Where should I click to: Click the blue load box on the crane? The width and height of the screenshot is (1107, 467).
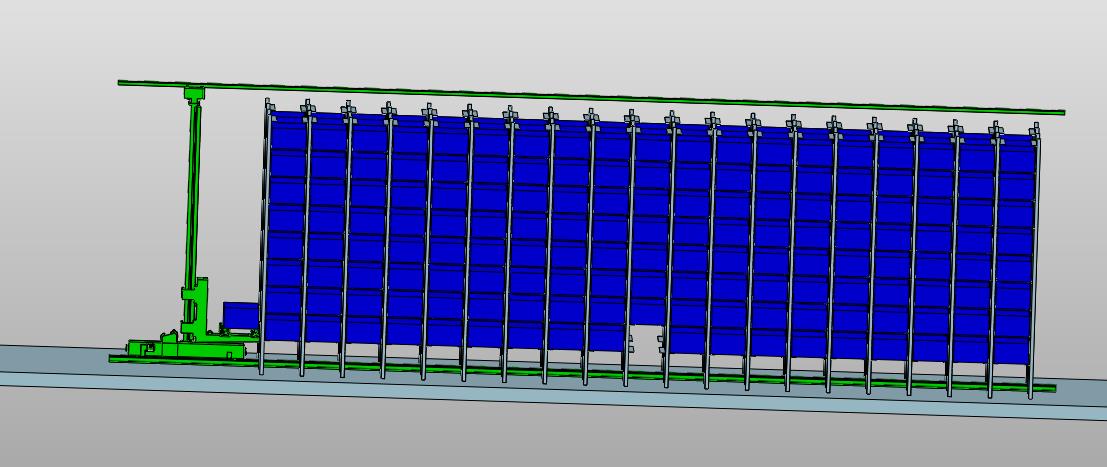tap(241, 315)
